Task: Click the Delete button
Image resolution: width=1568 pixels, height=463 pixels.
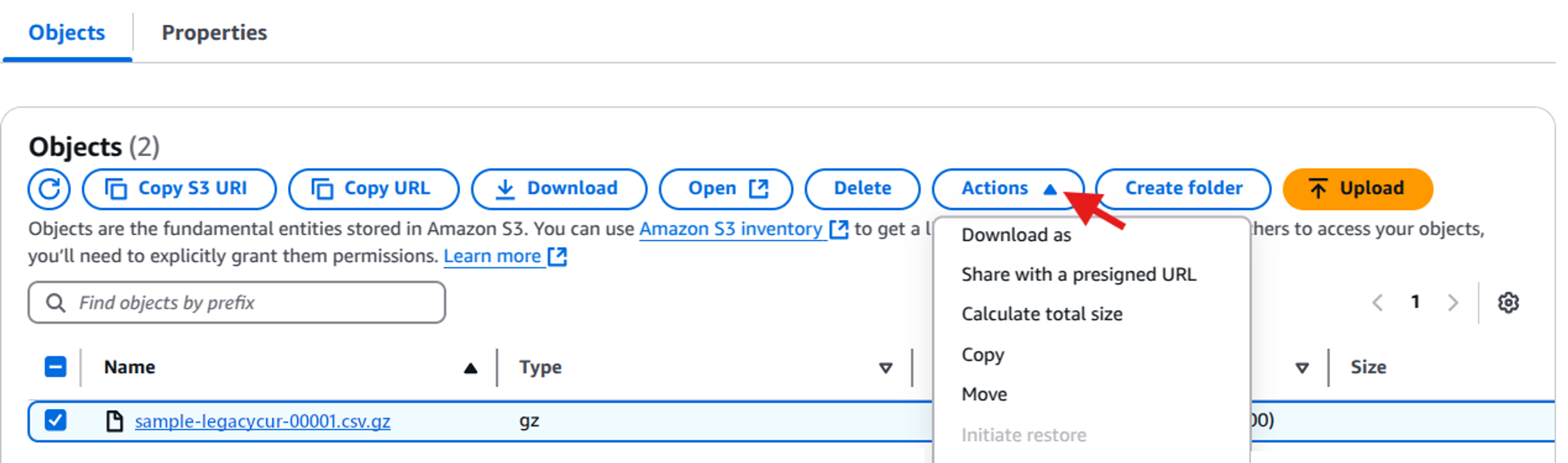Action: [862, 188]
